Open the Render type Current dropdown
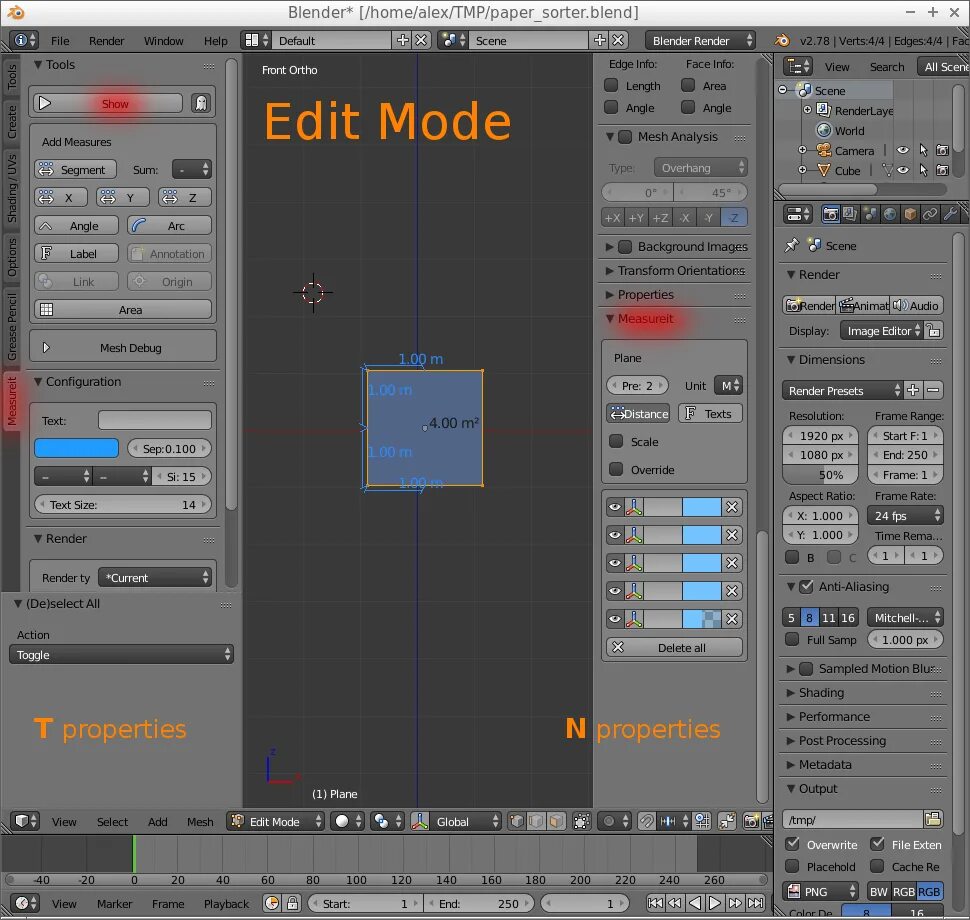970x920 pixels. click(155, 578)
